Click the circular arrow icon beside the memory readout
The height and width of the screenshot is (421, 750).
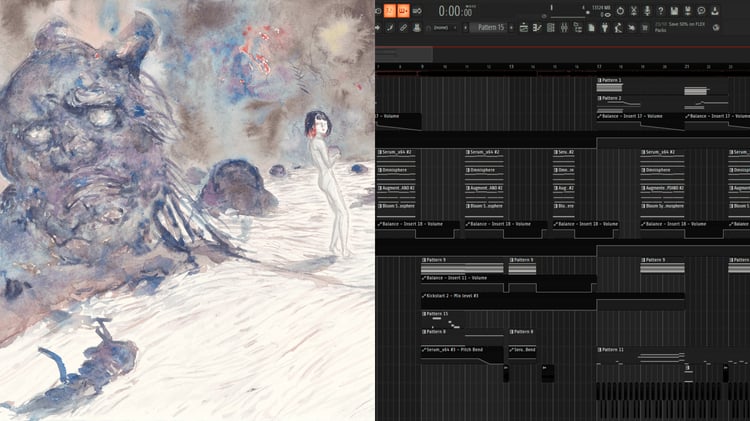click(620, 11)
